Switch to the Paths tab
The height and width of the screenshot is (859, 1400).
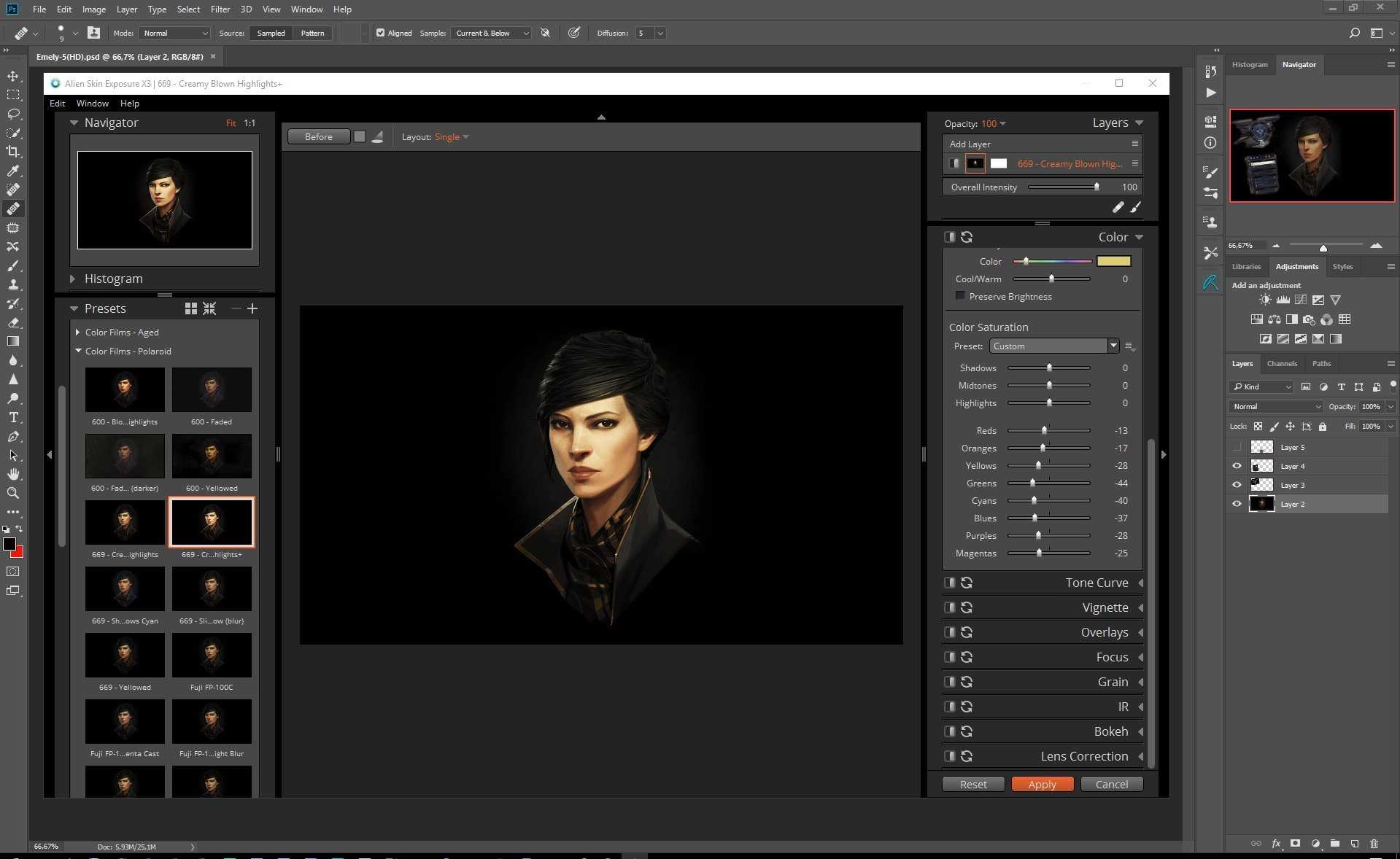coord(1321,363)
